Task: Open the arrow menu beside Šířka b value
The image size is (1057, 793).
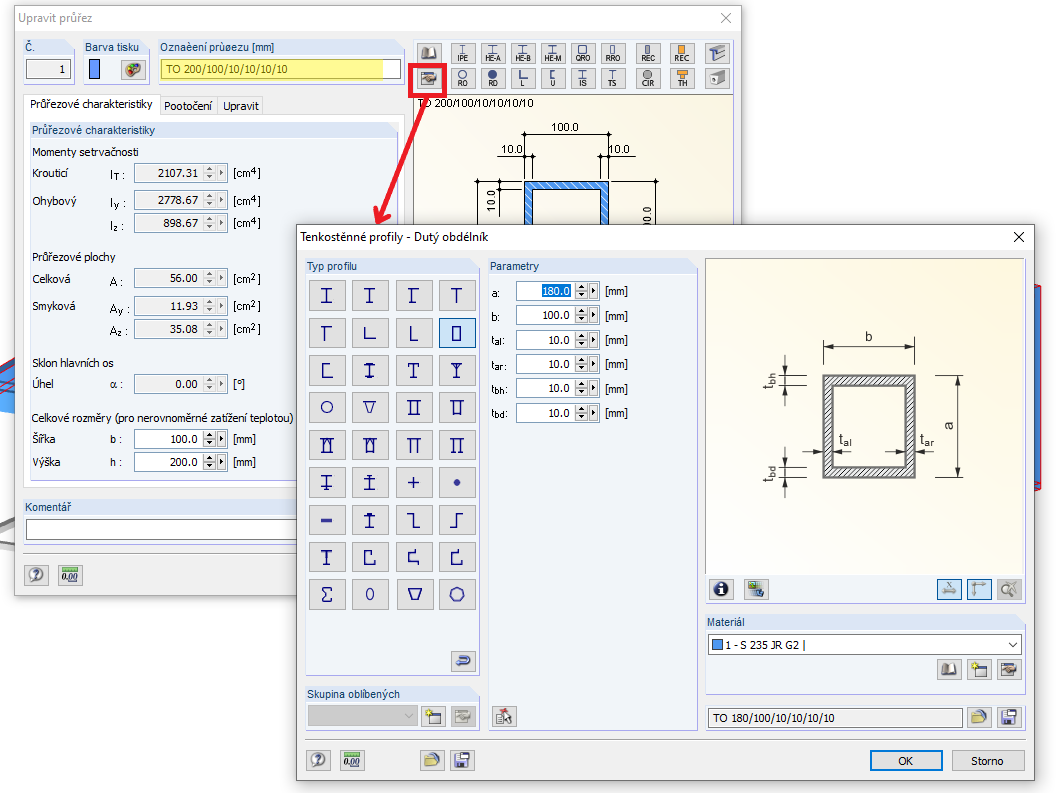Action: coord(221,439)
